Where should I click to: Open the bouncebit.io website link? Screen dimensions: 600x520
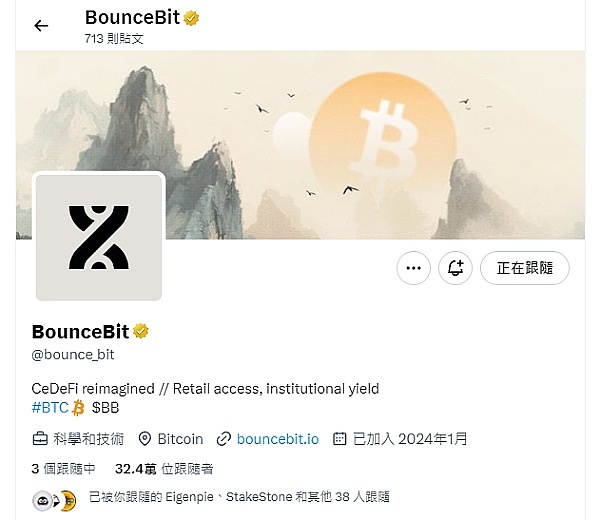click(278, 439)
